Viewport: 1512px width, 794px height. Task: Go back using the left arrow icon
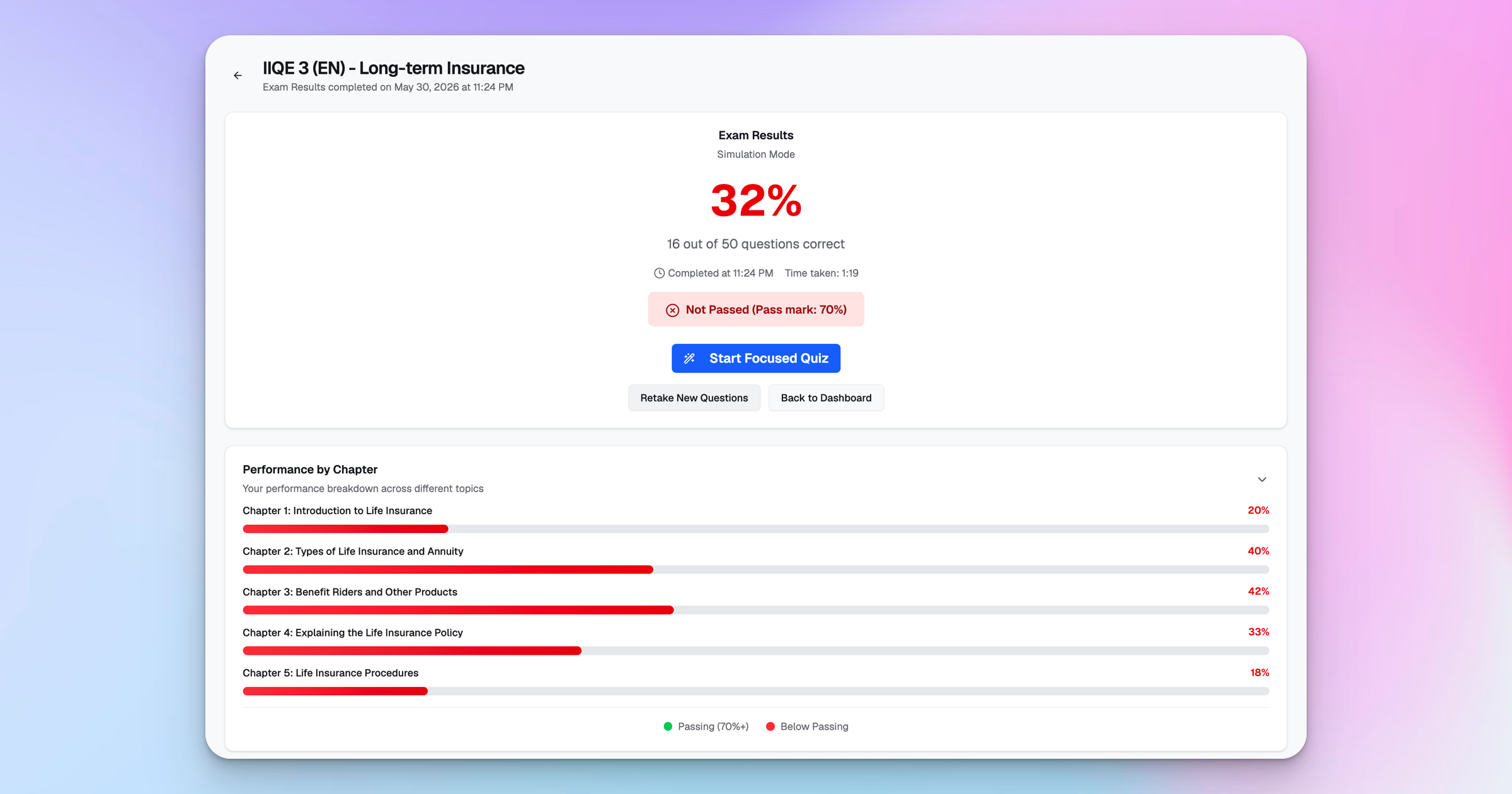point(238,76)
